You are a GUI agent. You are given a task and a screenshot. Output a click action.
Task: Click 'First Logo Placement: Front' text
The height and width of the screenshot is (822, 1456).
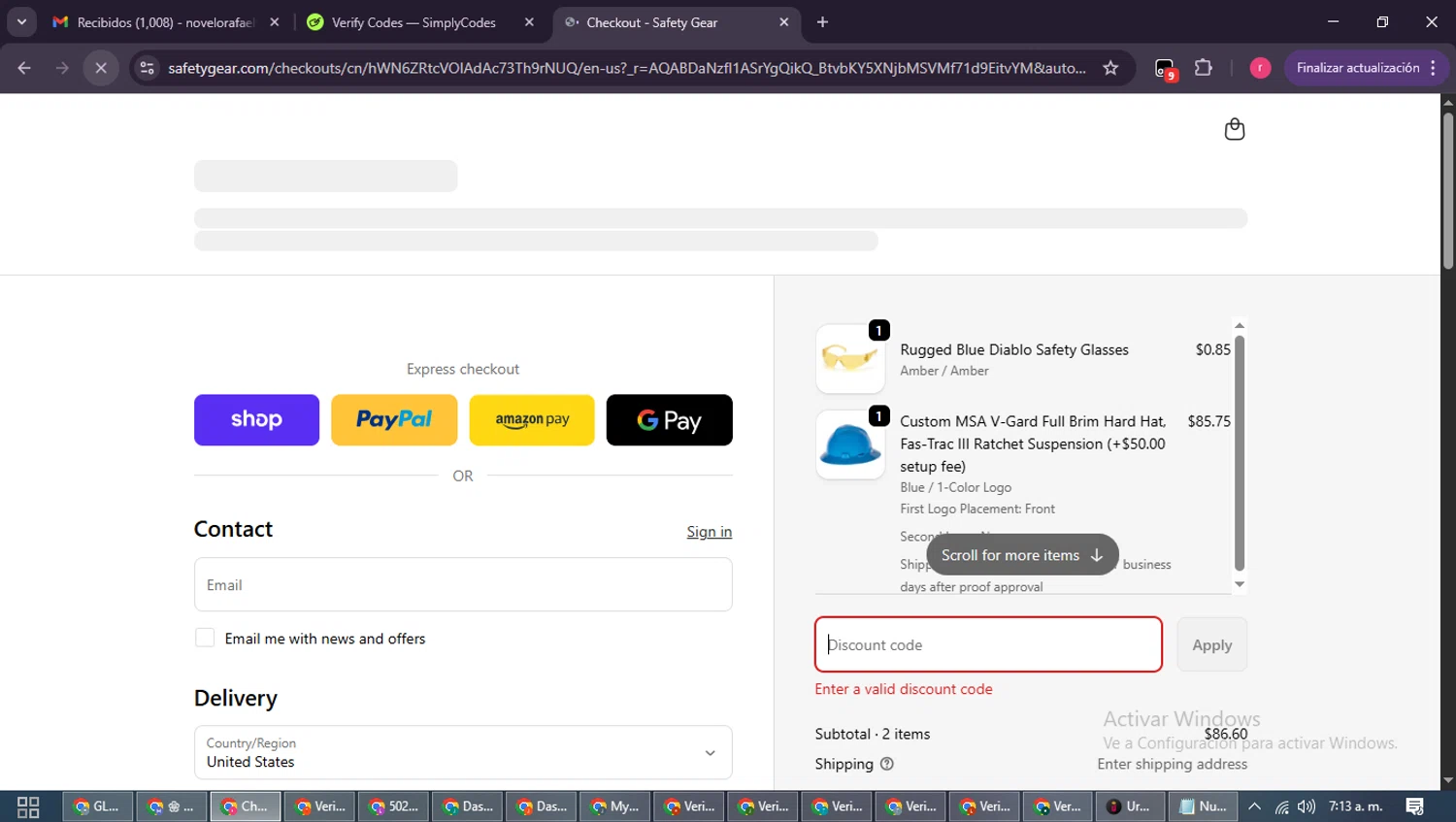pos(977,509)
